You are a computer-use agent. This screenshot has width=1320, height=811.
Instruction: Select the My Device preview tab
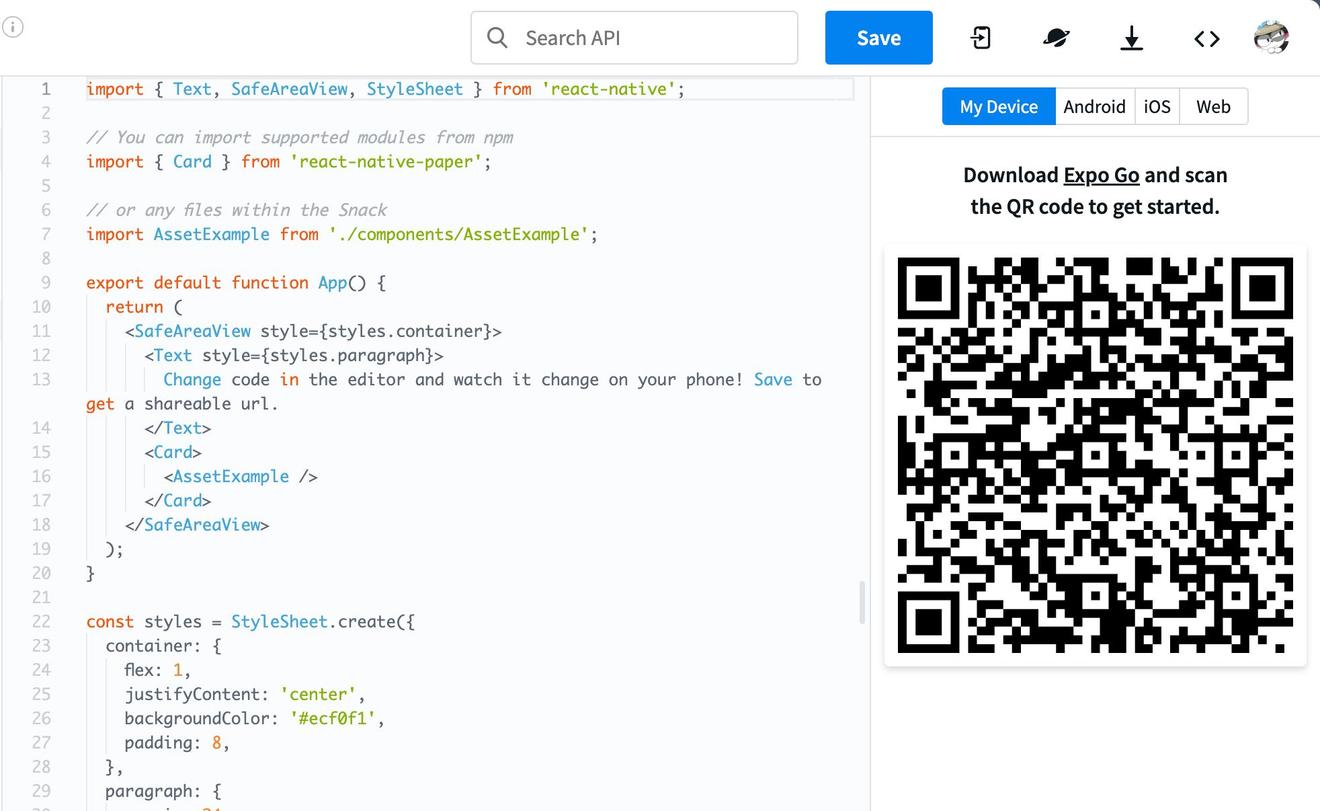[x=998, y=107]
